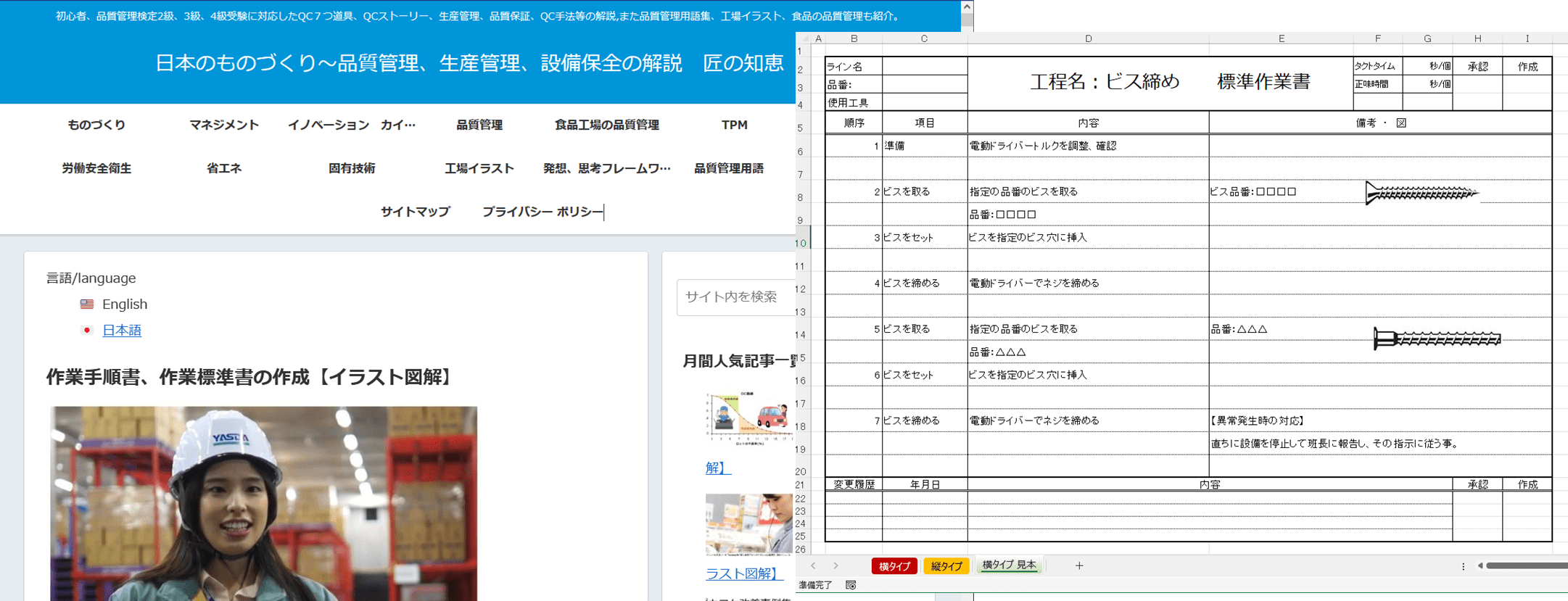Click the article heading 作業手順書、作業標準書の作成
The image size is (1568, 601).
pos(250,377)
